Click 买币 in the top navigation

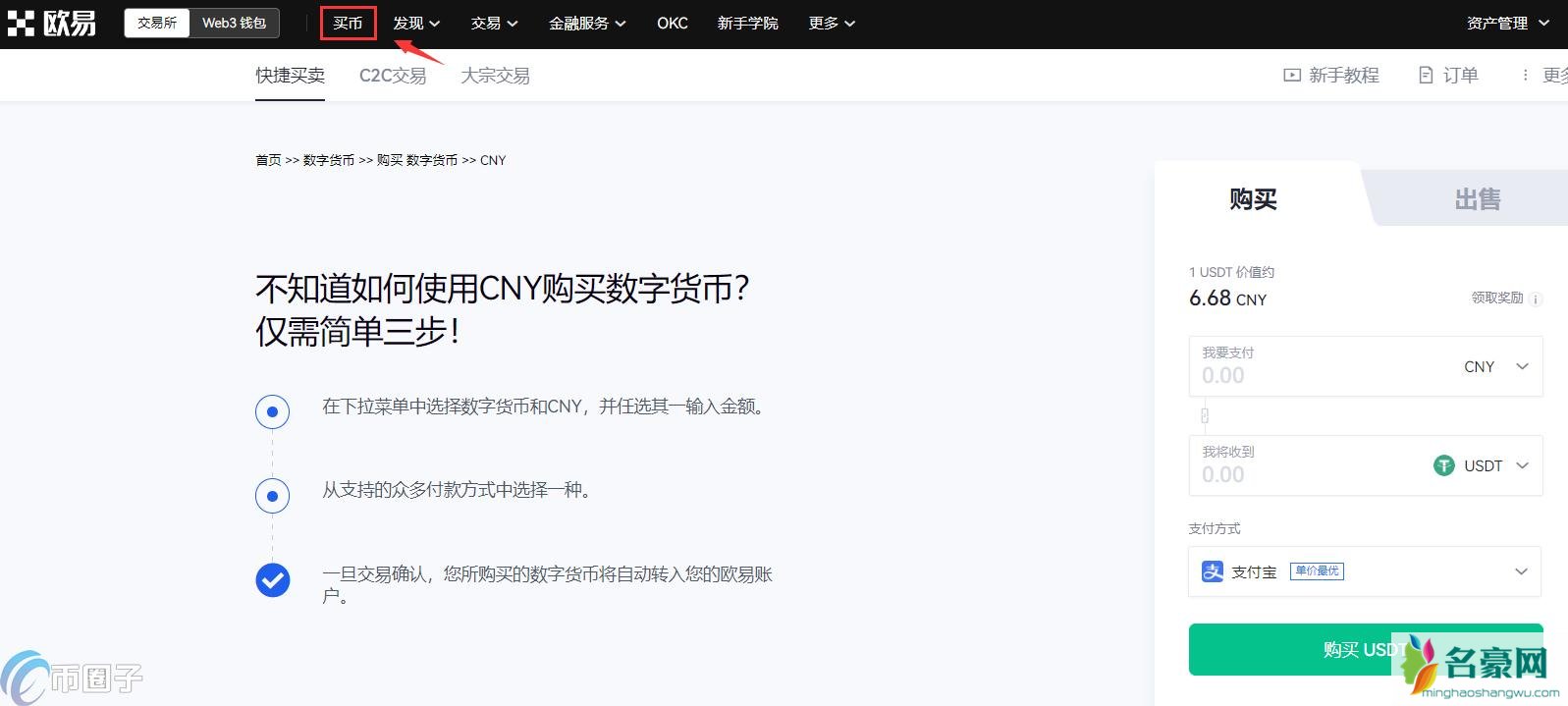[x=348, y=23]
